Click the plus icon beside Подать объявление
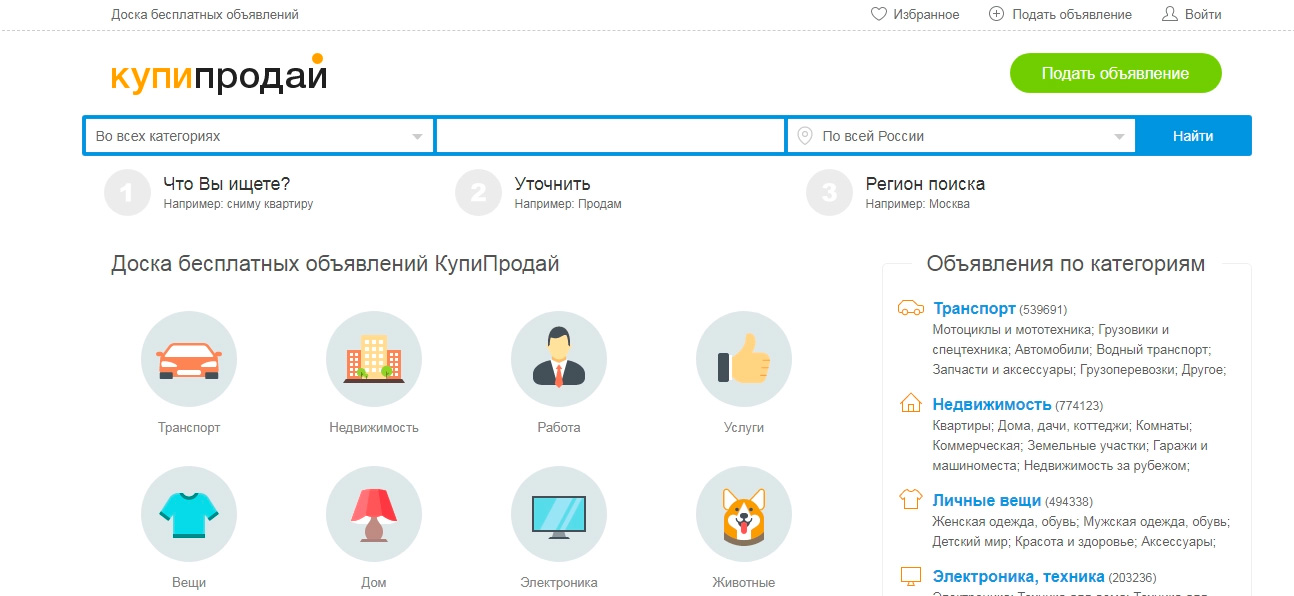The height and width of the screenshot is (596, 1294). click(996, 14)
